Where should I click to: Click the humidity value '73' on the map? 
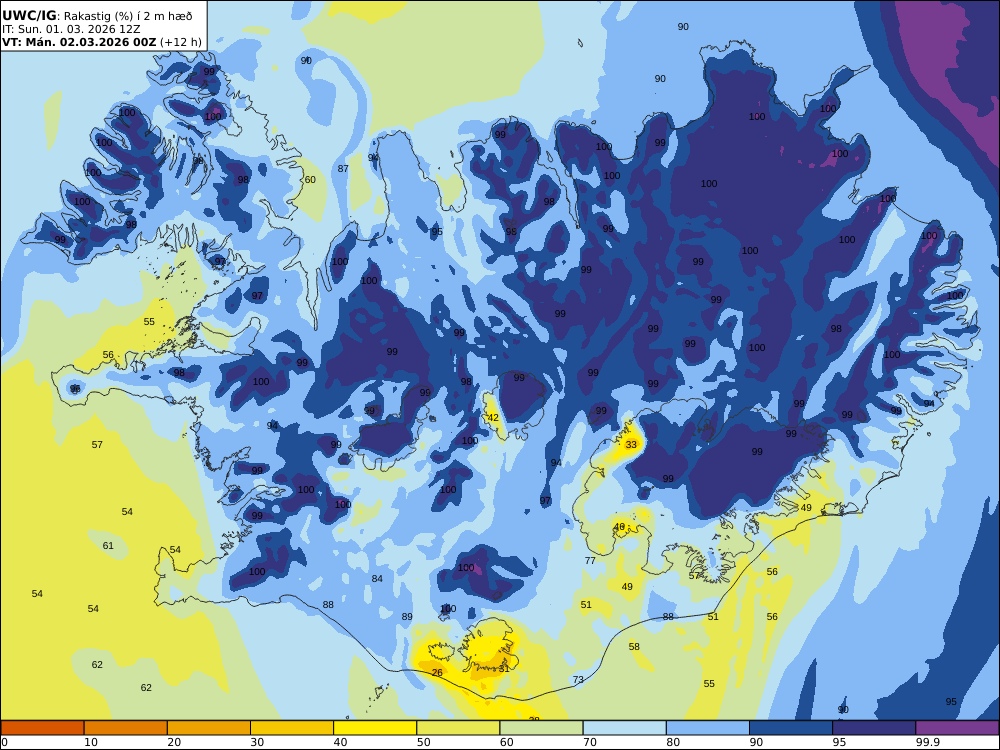(x=578, y=680)
